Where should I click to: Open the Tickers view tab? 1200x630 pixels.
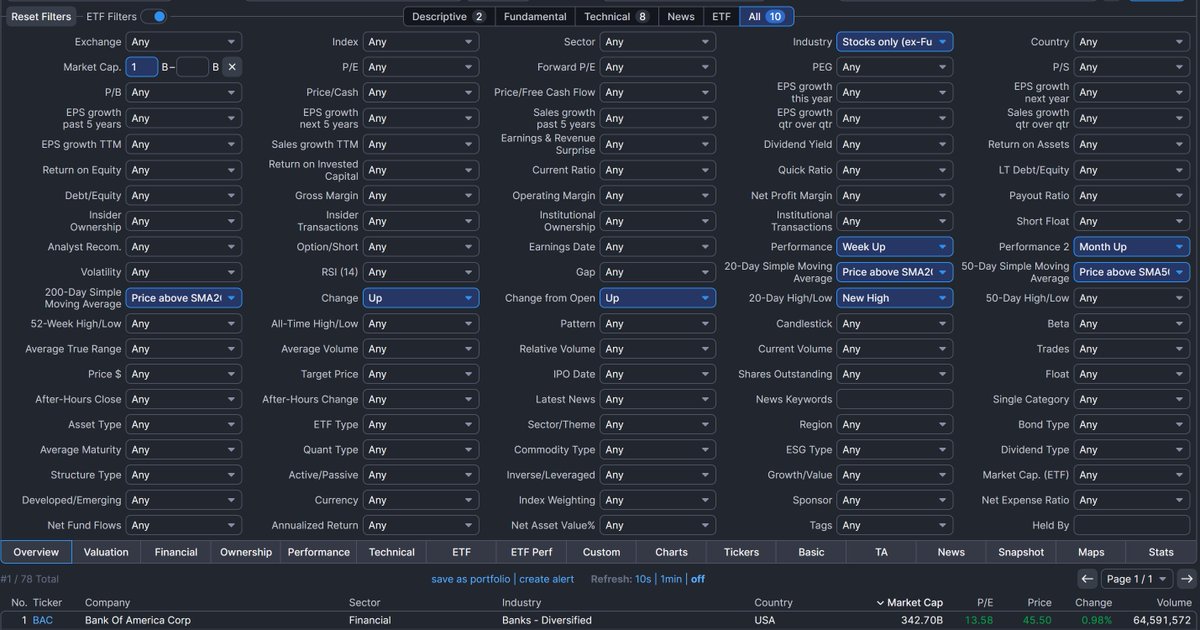tap(741, 552)
